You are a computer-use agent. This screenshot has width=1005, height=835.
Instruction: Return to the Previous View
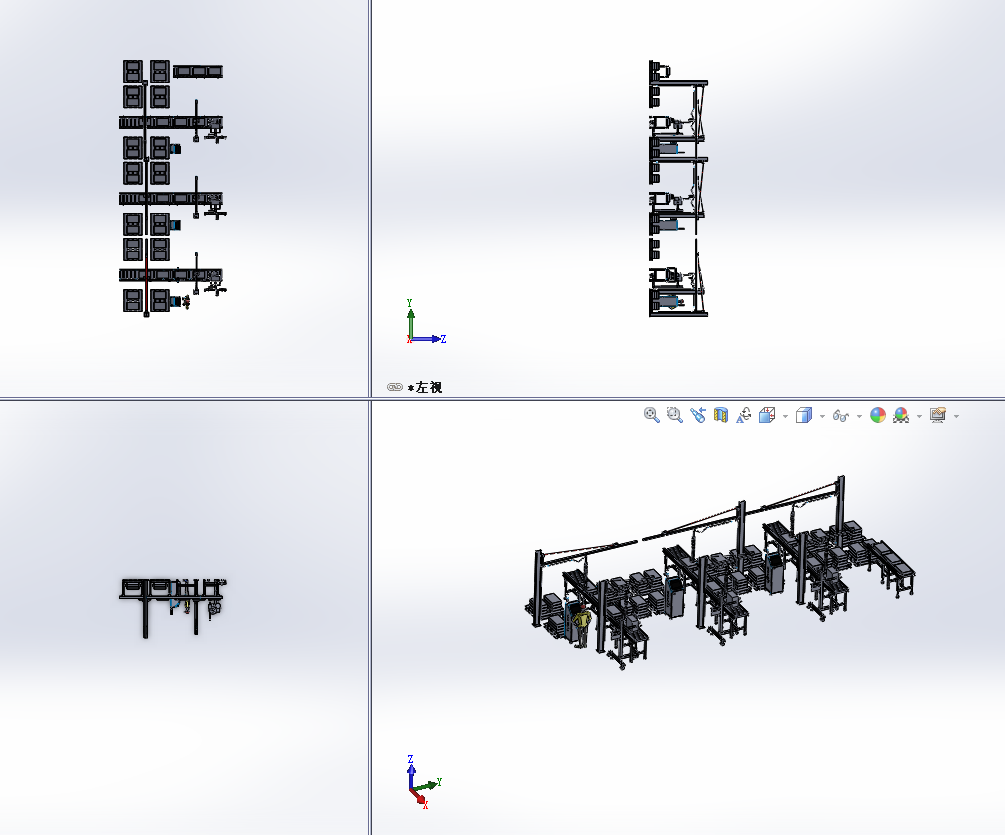click(x=698, y=415)
